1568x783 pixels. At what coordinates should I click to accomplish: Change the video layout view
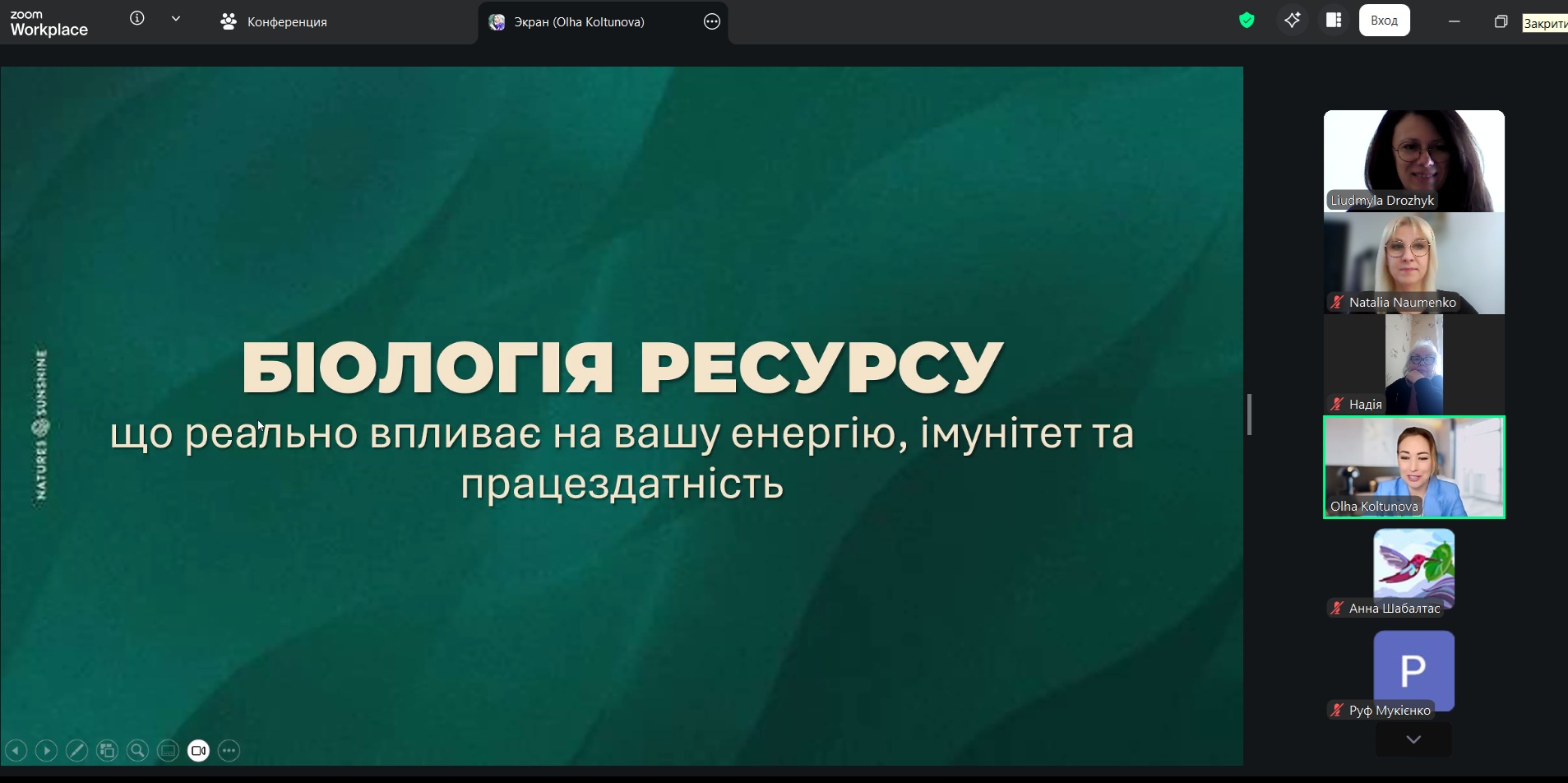tap(1334, 21)
